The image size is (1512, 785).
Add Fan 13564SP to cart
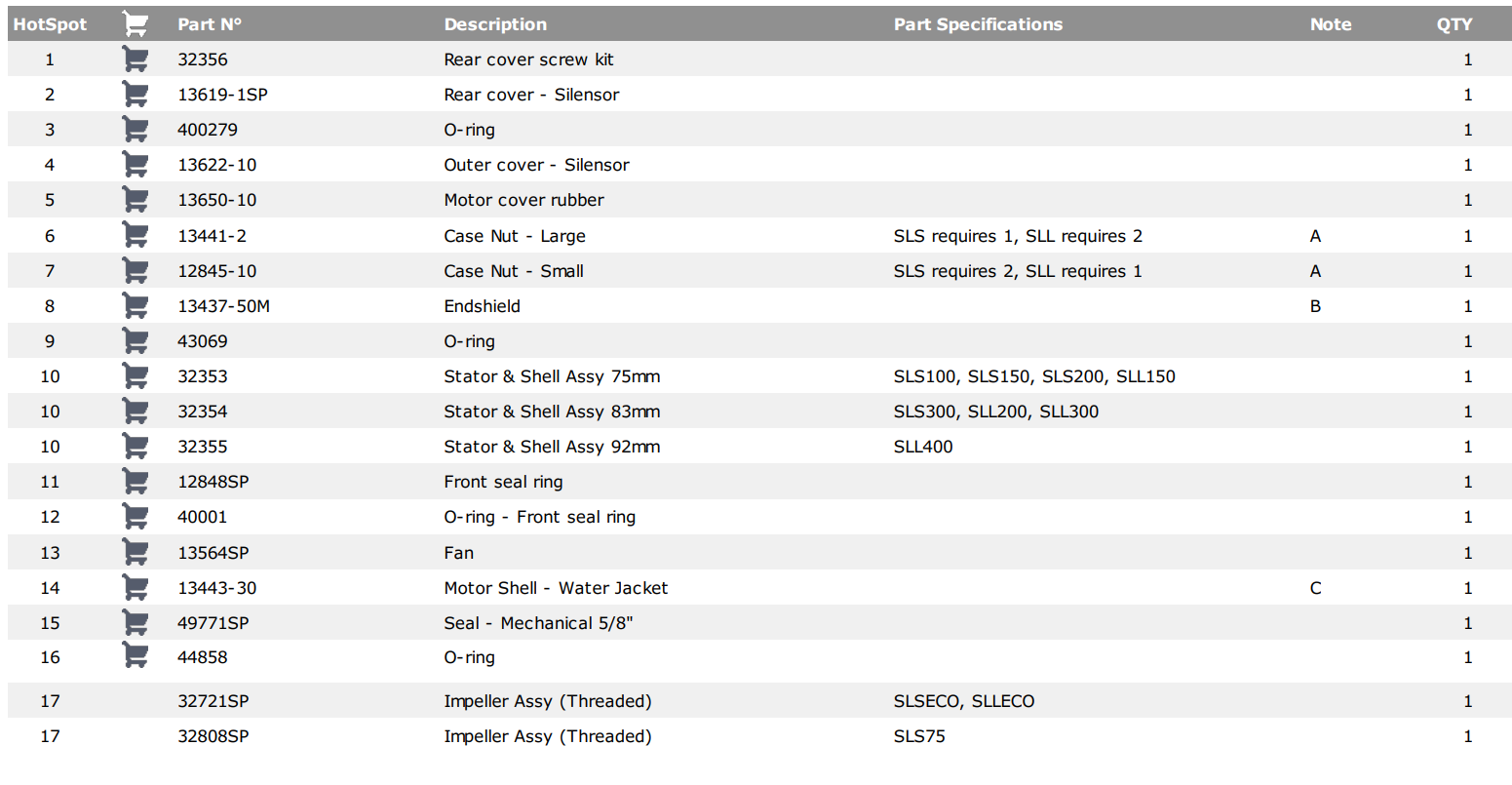(136, 553)
